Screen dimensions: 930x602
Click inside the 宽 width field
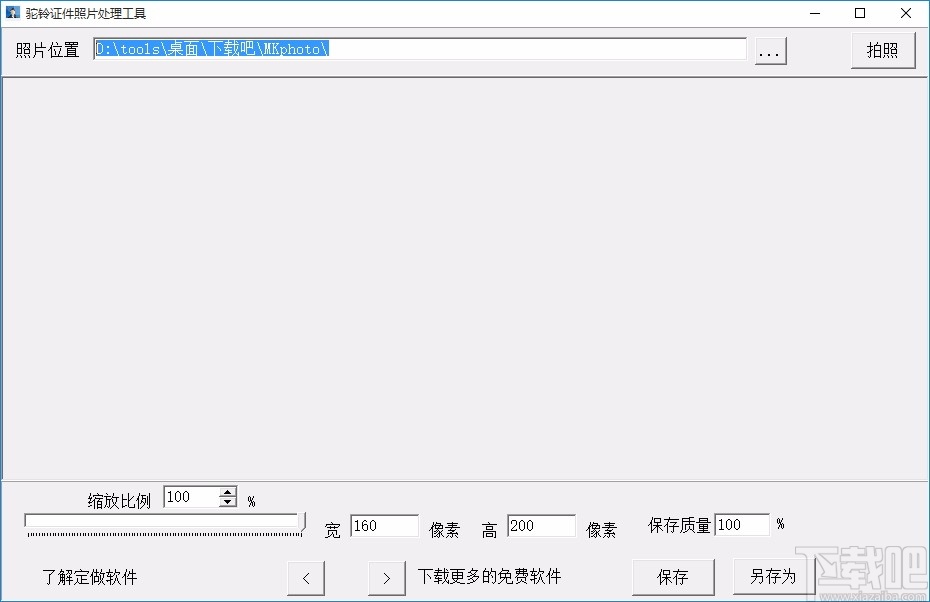[x=384, y=525]
